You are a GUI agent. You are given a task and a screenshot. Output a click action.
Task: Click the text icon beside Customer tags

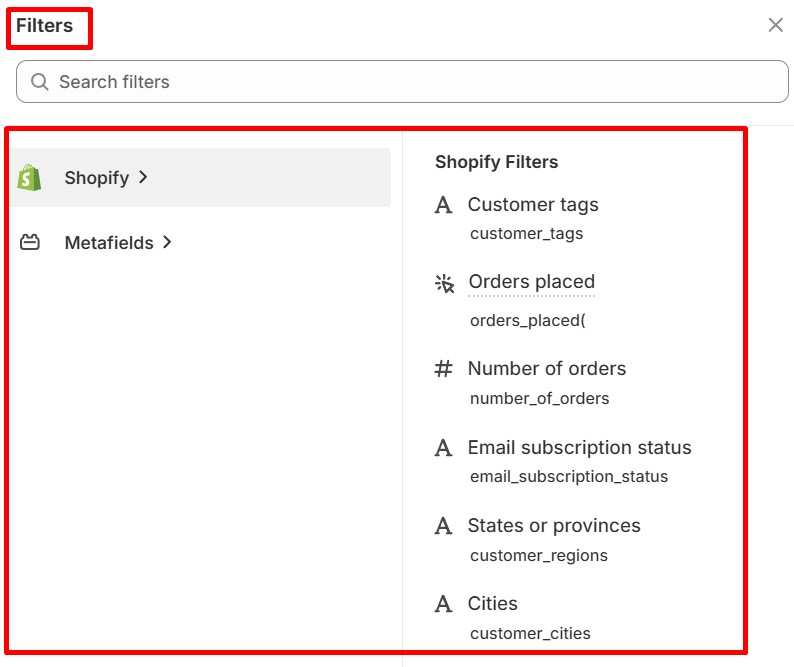point(444,205)
